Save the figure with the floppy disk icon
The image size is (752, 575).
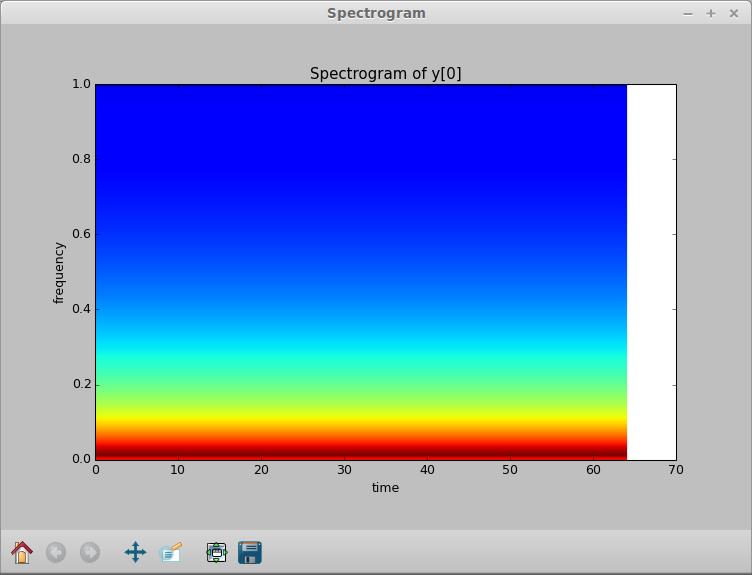tap(250, 552)
